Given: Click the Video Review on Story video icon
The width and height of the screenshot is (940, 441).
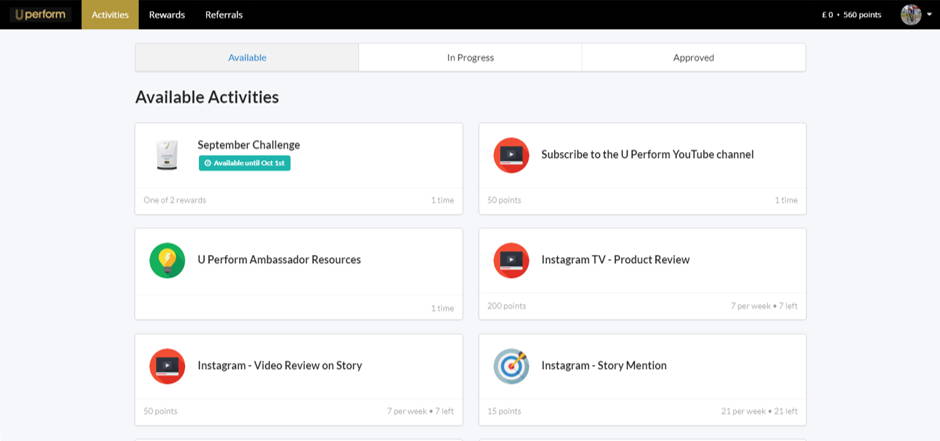Looking at the screenshot, I should [167, 366].
